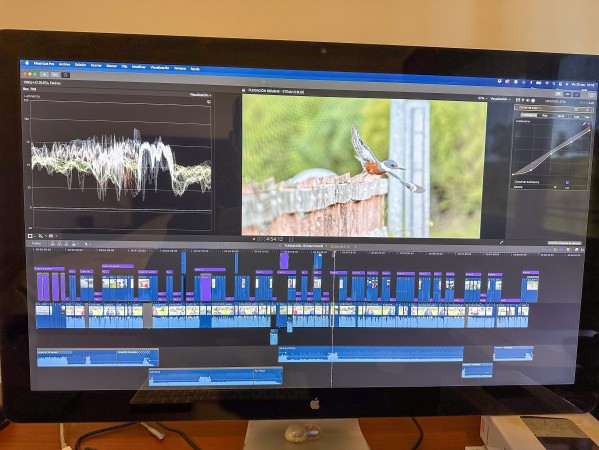Open the viewer Visualización dropdown
Screen dimensions: 599x450
(500, 99)
